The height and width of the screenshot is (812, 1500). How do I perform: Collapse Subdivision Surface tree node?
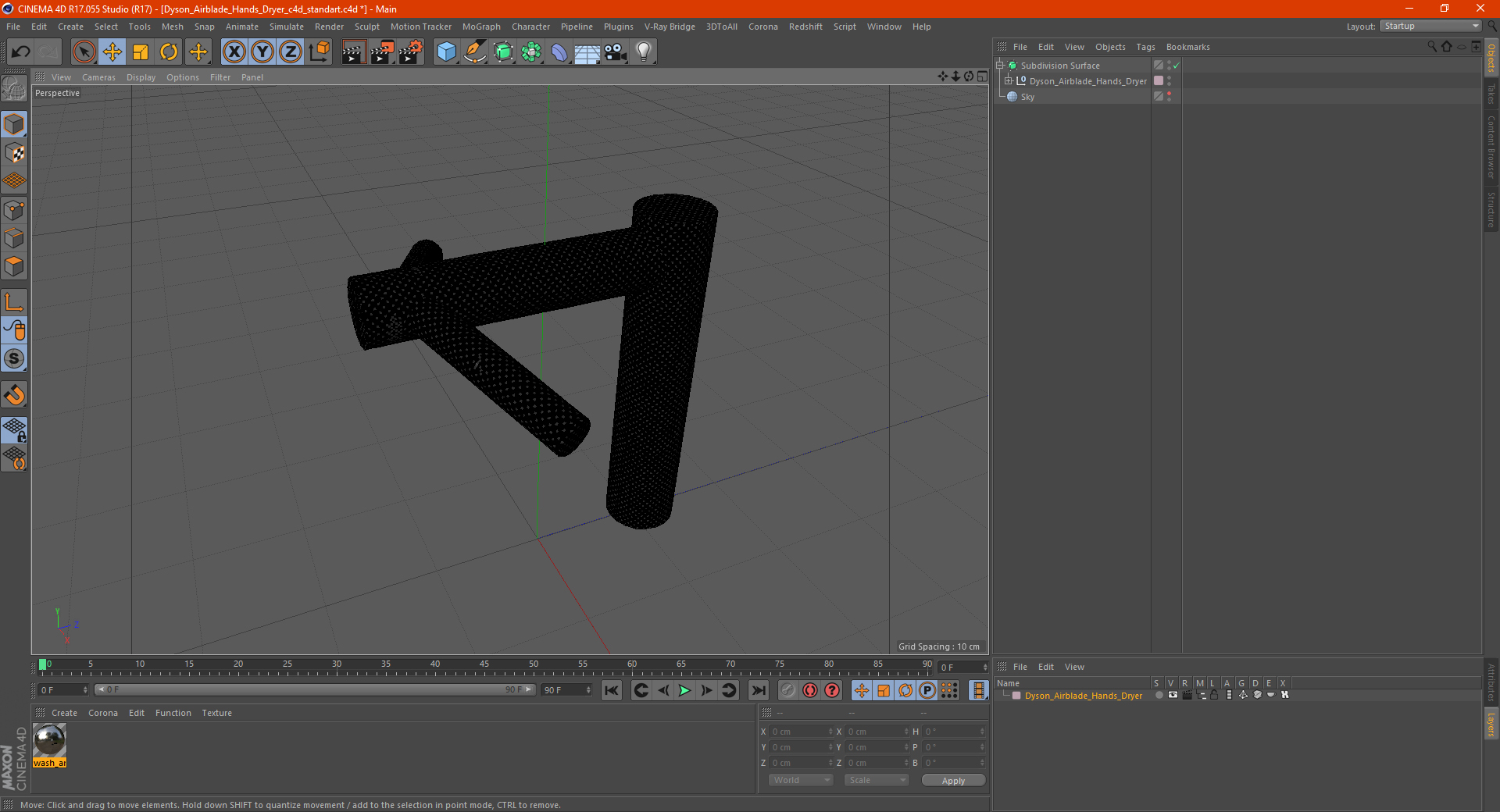(1000, 66)
